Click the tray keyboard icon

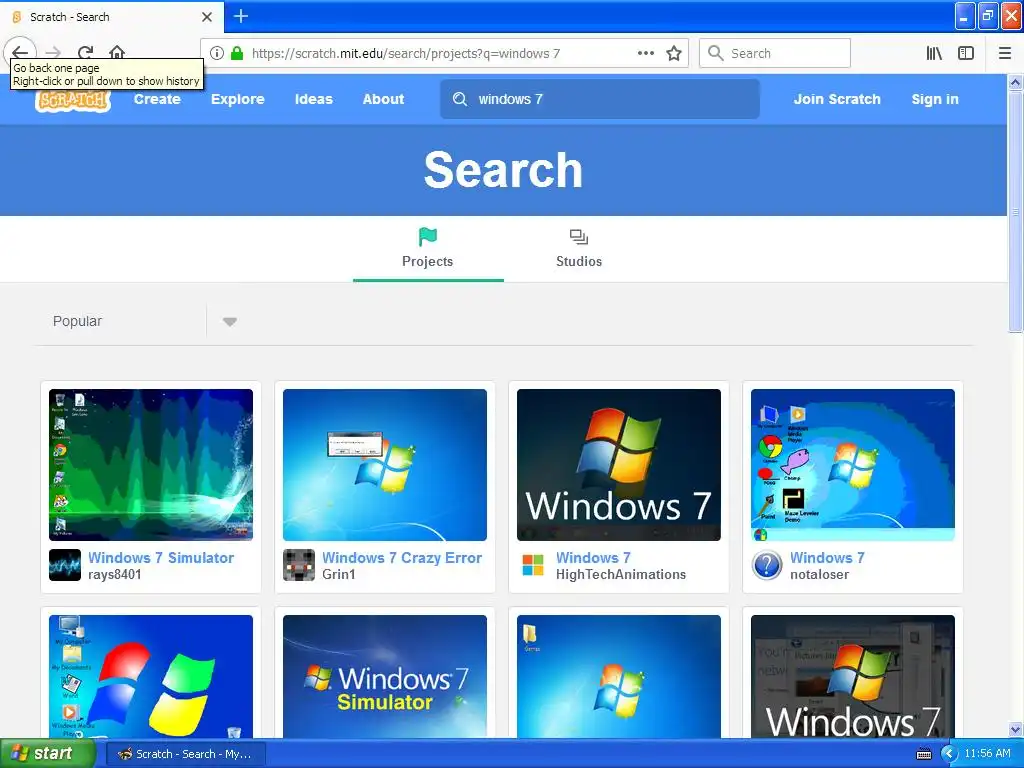[924, 754]
